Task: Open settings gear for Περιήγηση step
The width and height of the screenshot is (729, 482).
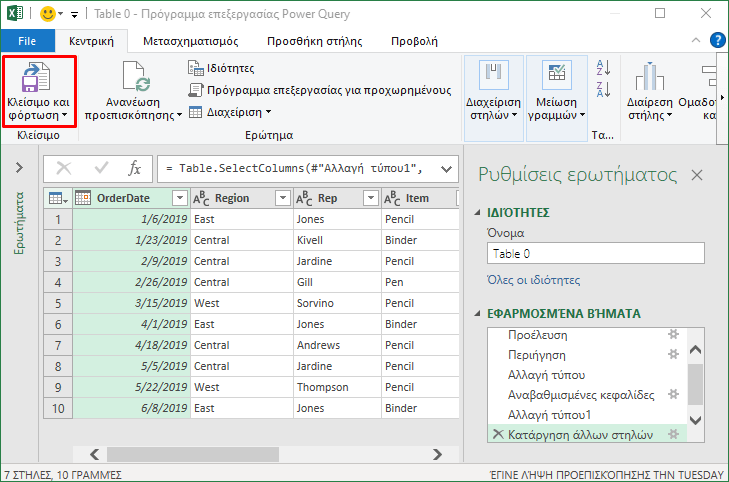Action: pos(673,354)
